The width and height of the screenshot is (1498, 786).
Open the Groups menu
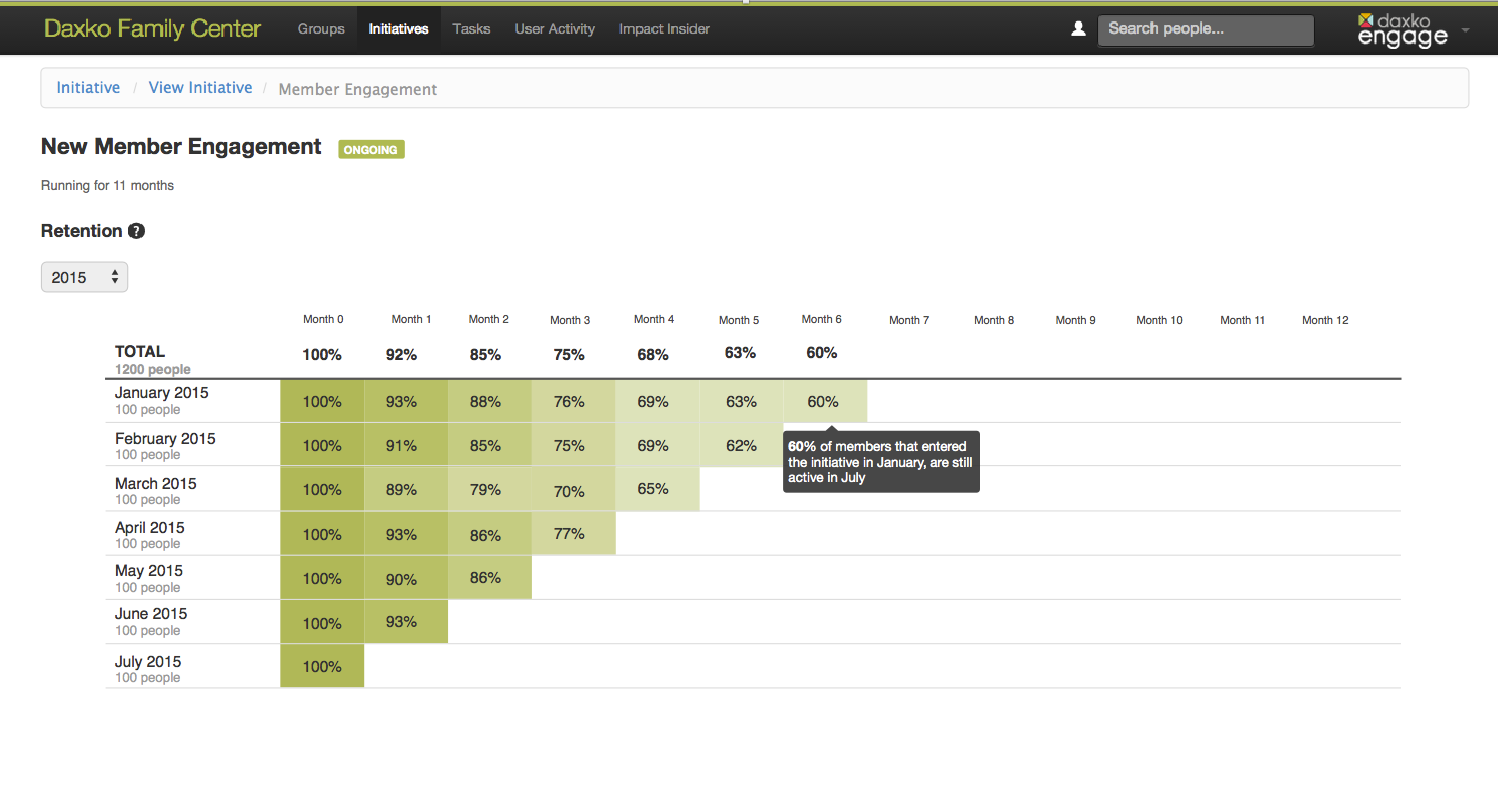pyautogui.click(x=321, y=29)
